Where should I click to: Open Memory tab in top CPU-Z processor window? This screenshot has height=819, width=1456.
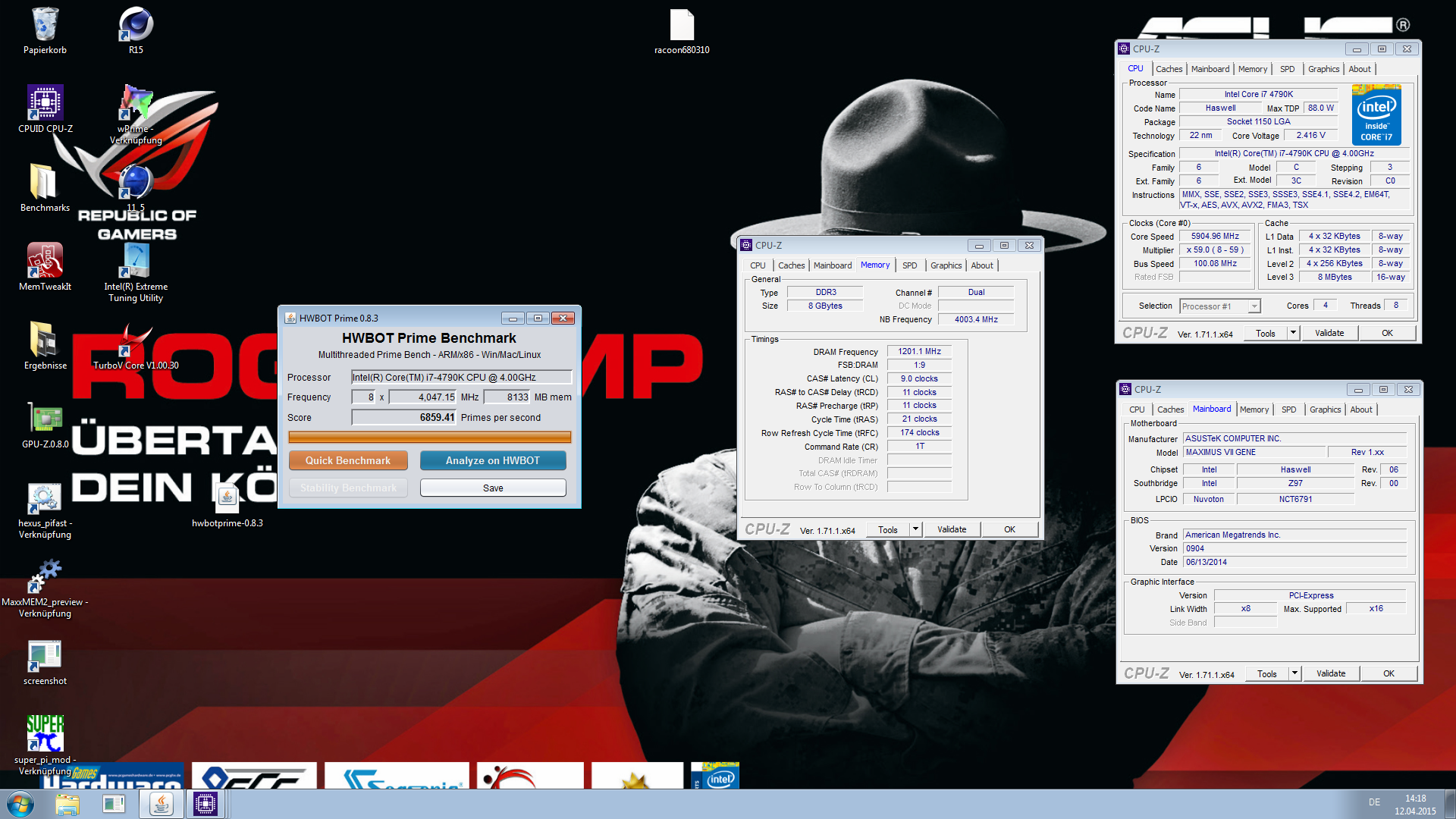pyautogui.click(x=1253, y=69)
